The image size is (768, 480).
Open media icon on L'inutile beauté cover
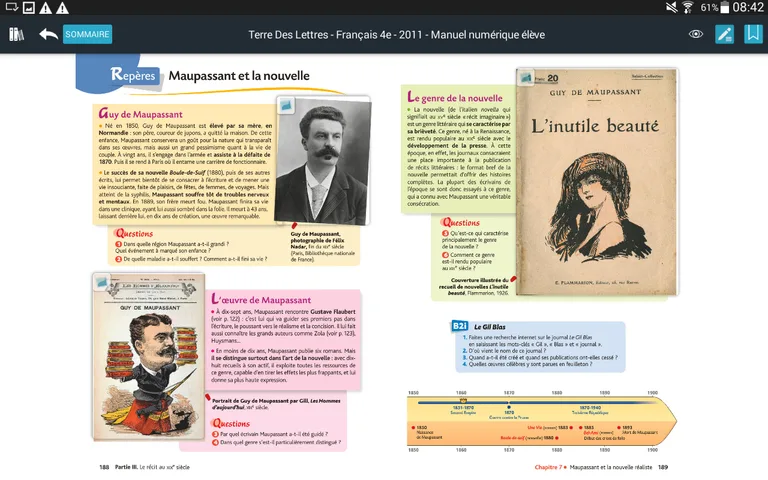point(526,77)
